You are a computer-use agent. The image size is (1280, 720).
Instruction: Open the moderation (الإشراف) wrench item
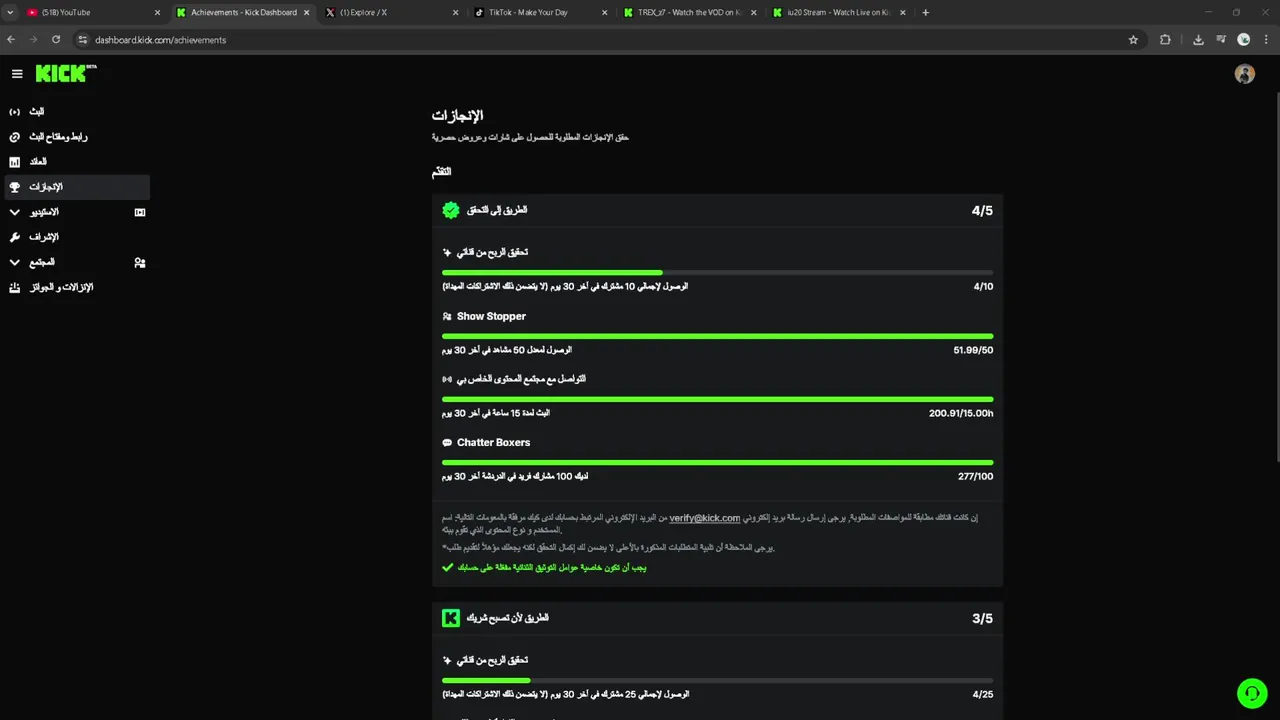pos(43,237)
